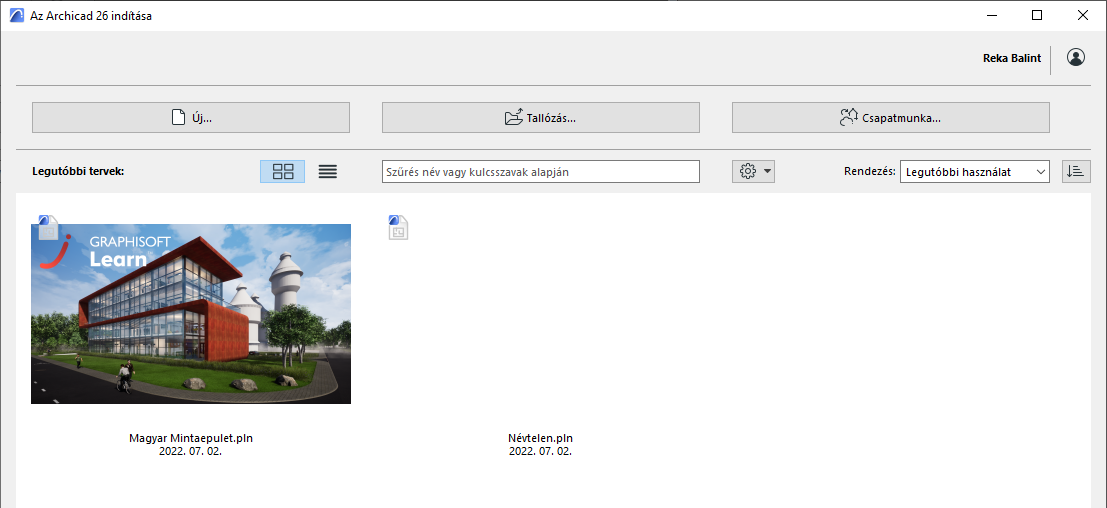Click the filter by name or keywords field
This screenshot has width=1107, height=508.
pyautogui.click(x=541, y=171)
